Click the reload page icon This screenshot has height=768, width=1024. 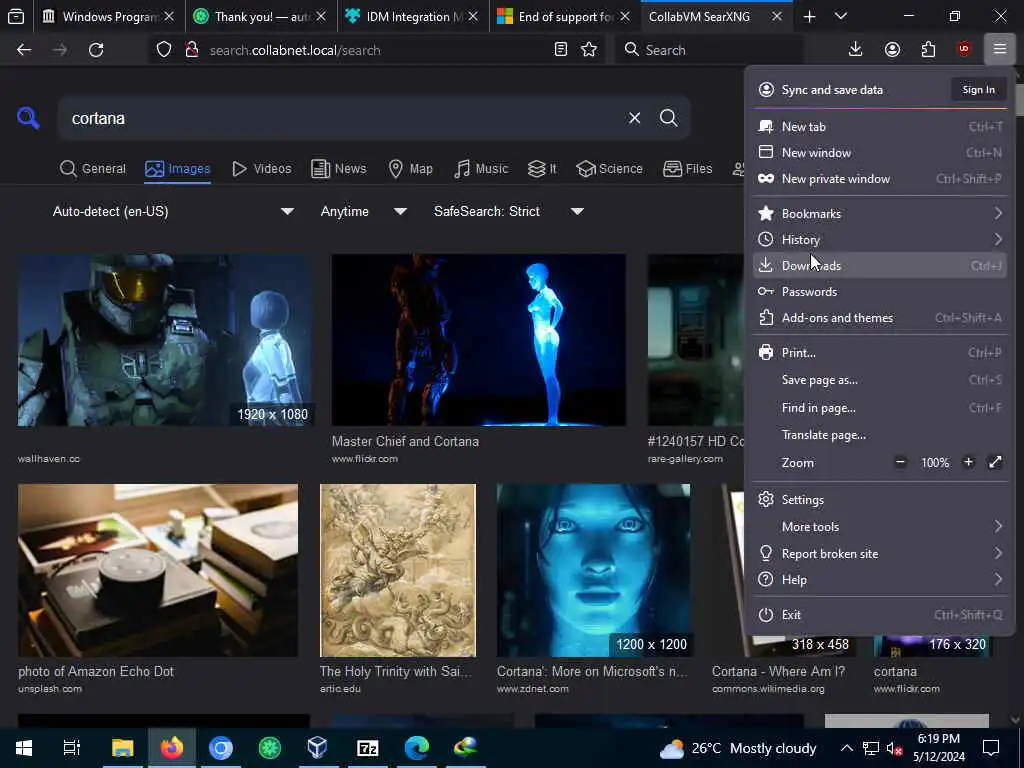[96, 50]
